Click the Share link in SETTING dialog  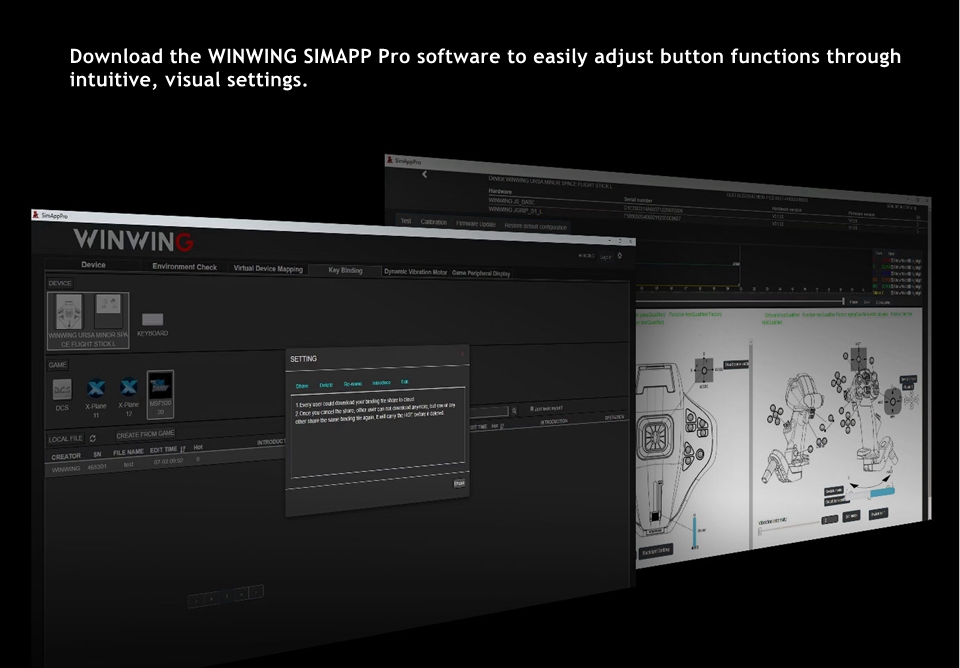pos(301,385)
